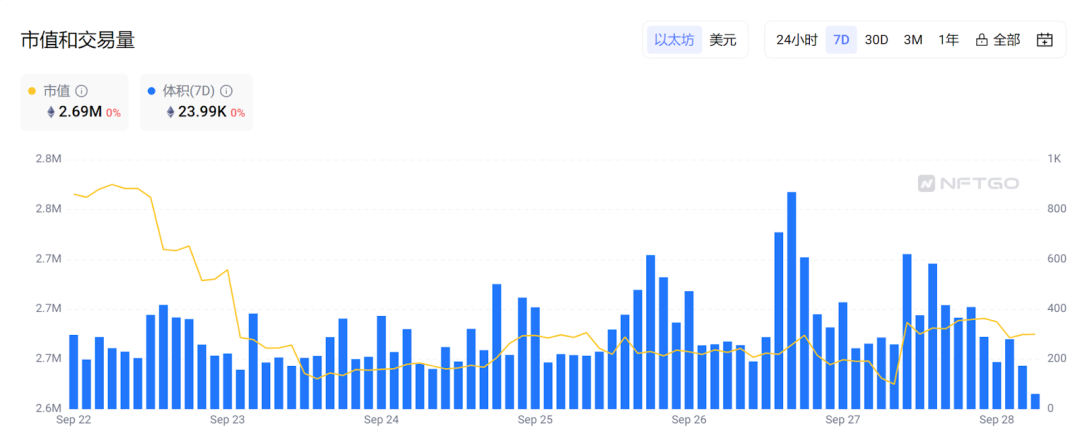The width and height of the screenshot is (1080, 445).
Task: Toggle blue 体积(7D) series legend dot
Action: (151, 91)
